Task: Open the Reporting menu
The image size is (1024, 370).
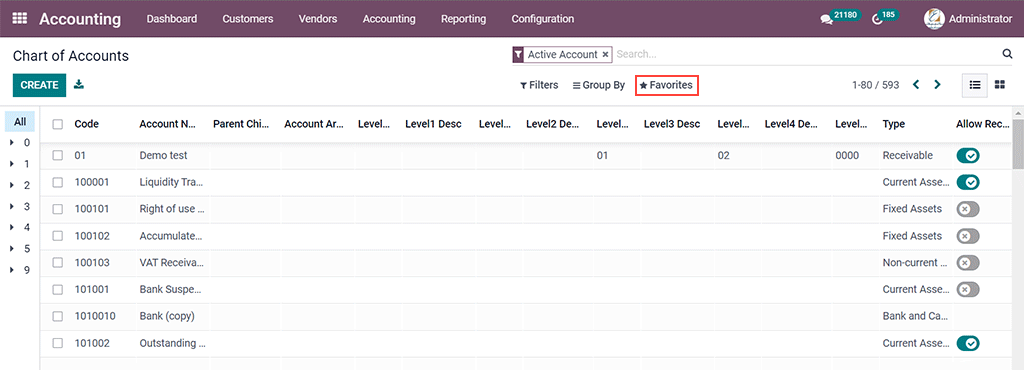Action: 463,19
